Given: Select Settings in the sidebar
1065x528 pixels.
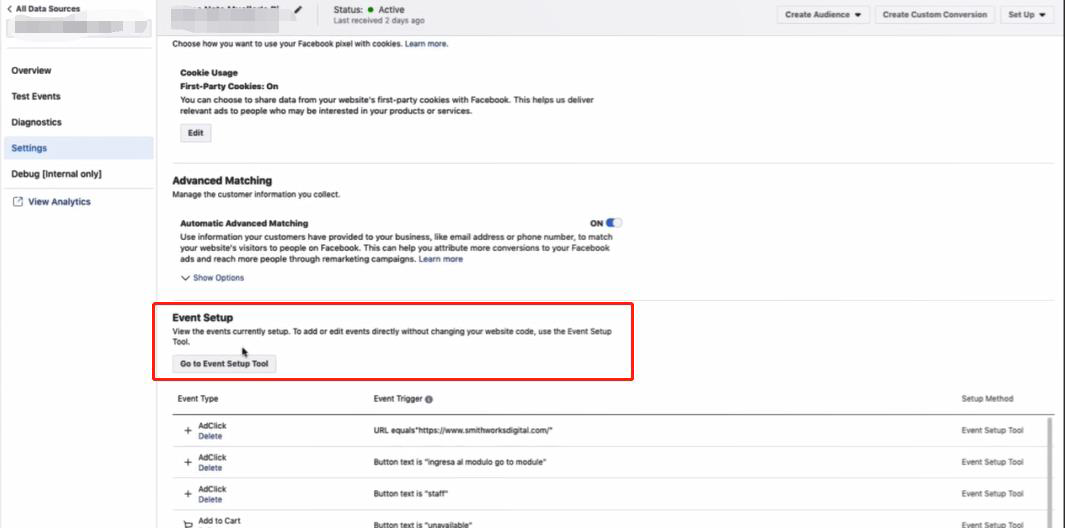Looking at the screenshot, I should tap(78, 148).
